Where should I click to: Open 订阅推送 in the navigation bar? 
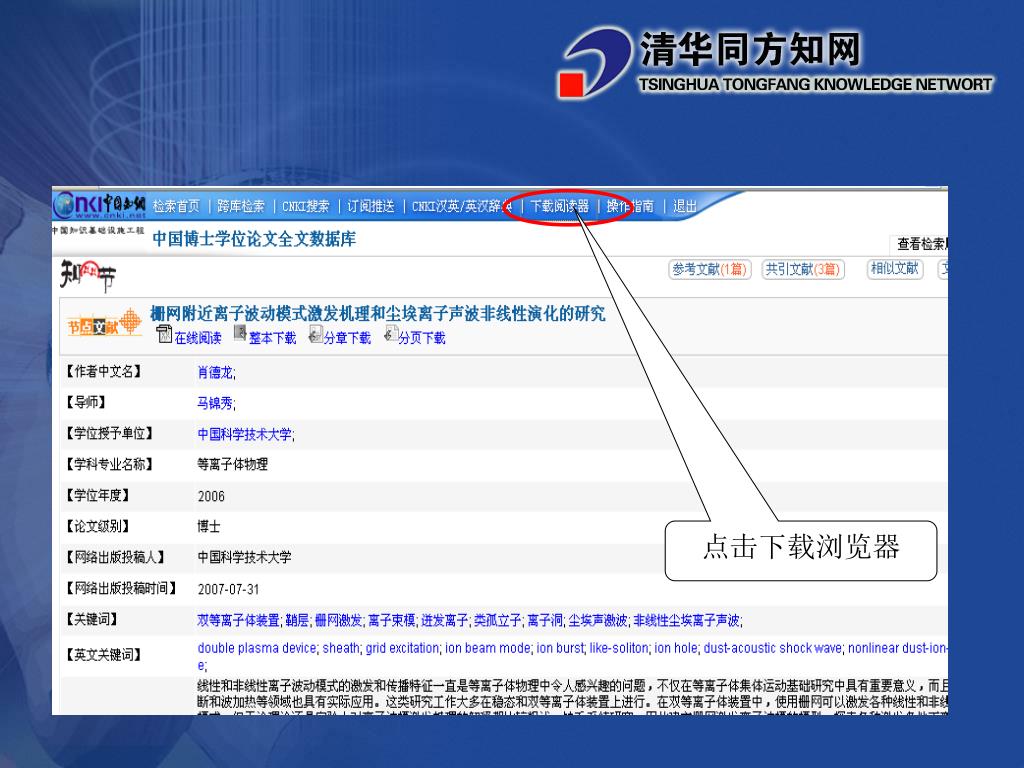tap(370, 206)
